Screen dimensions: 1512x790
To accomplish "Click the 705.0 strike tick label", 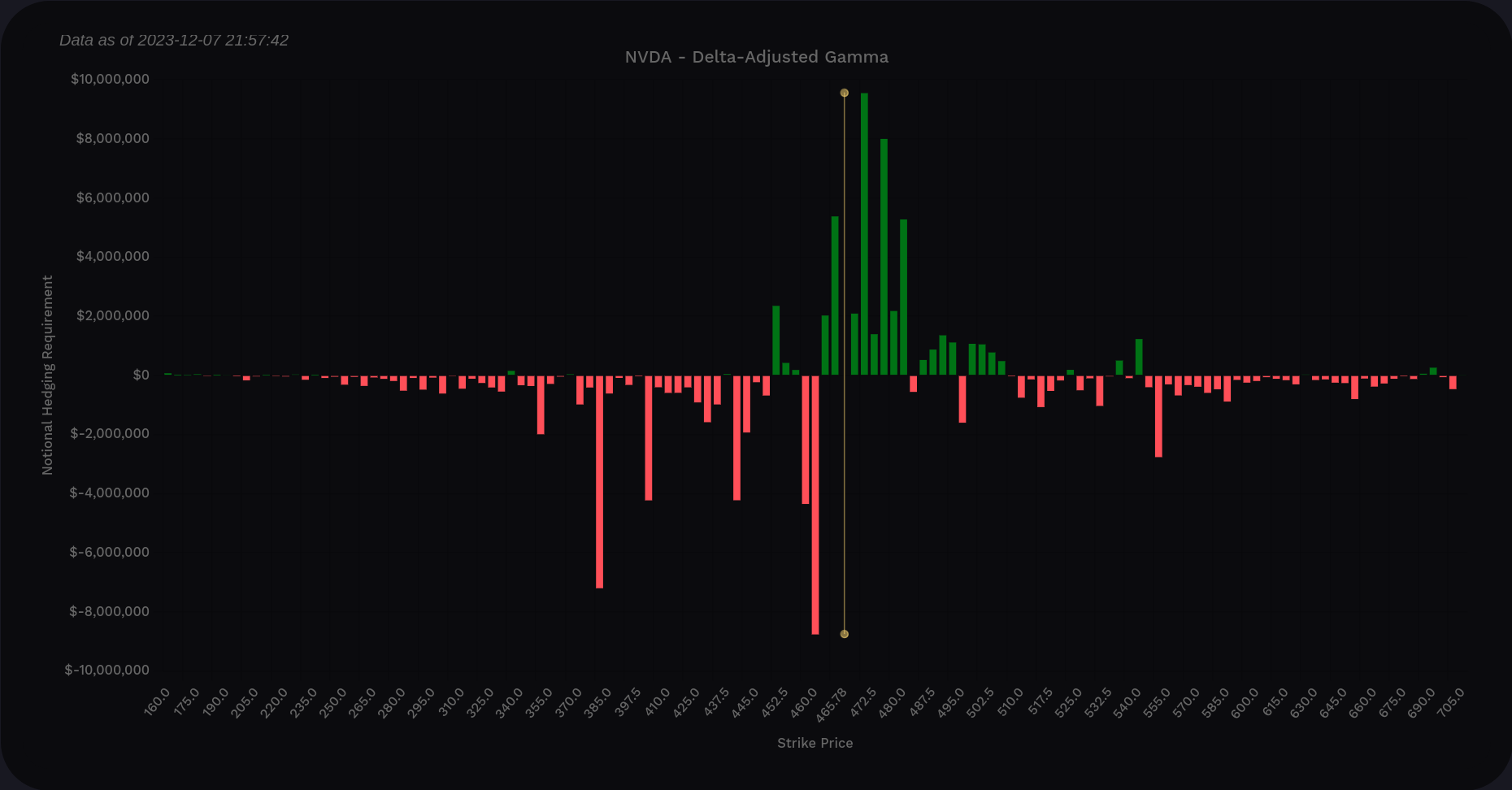I will tap(1450, 701).
